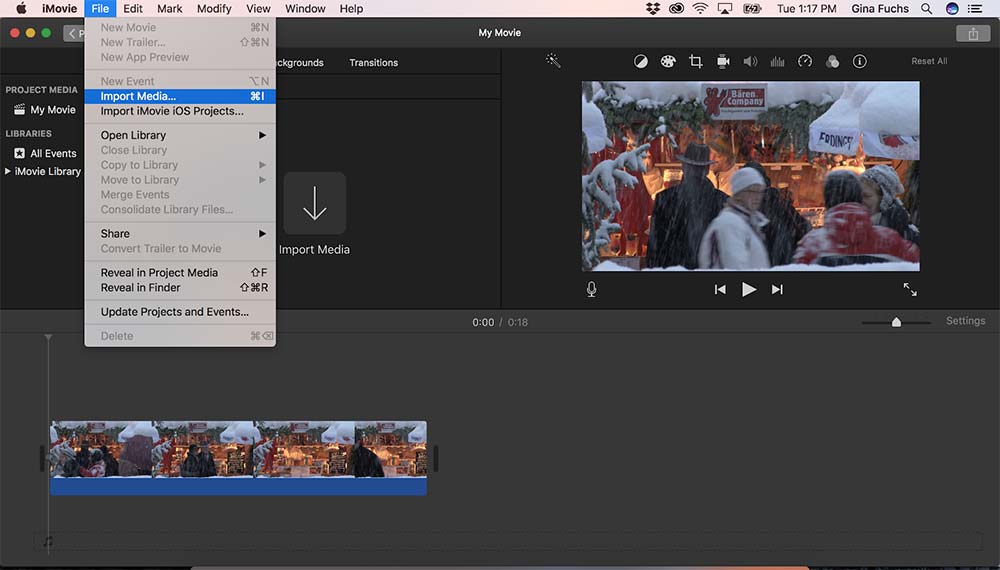The height and width of the screenshot is (570, 1000).
Task: Open the color correction palette
Action: [668, 62]
